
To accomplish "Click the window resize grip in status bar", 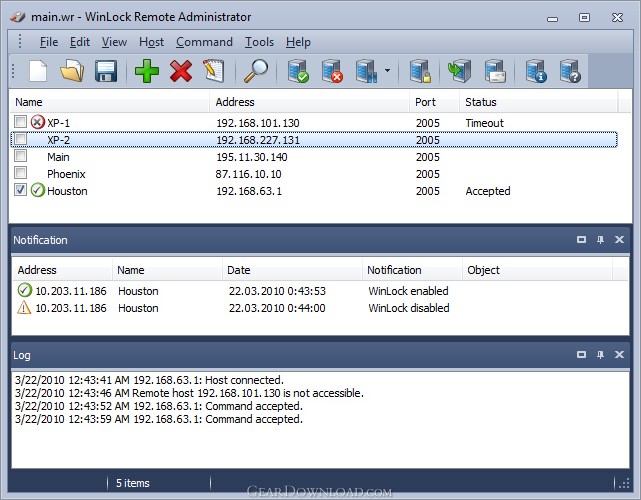I will tap(624, 484).
